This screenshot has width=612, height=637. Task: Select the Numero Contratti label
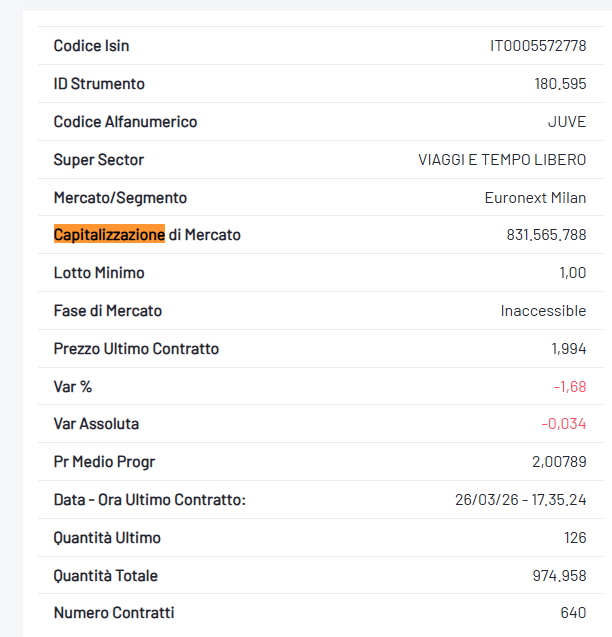pyautogui.click(x=113, y=613)
